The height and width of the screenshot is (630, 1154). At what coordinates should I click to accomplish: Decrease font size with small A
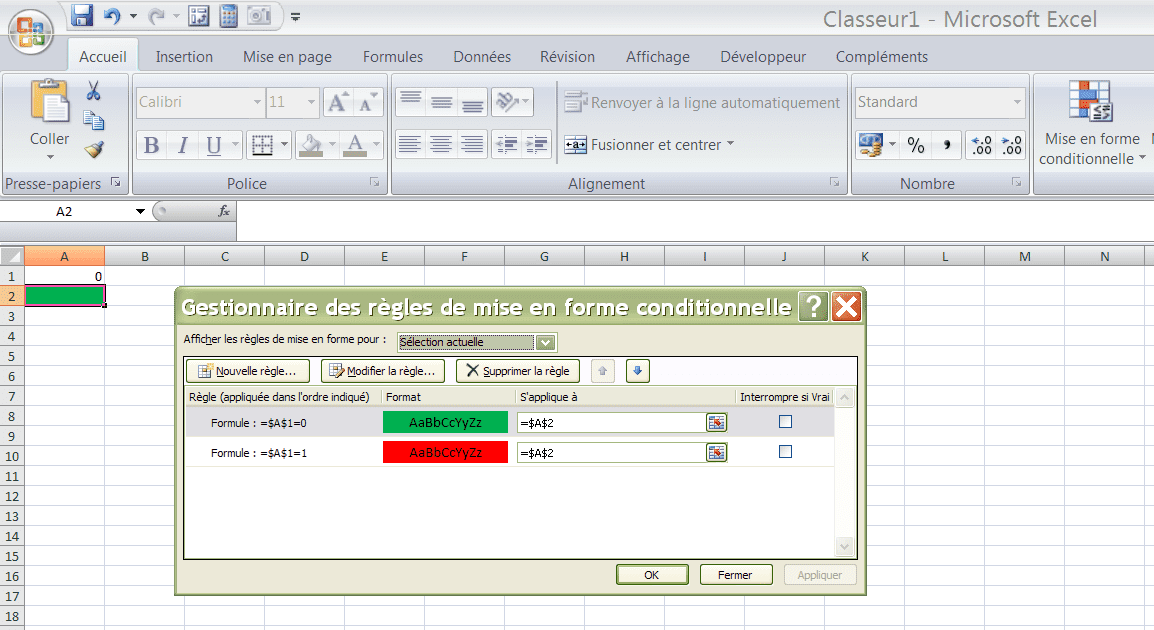tap(367, 102)
